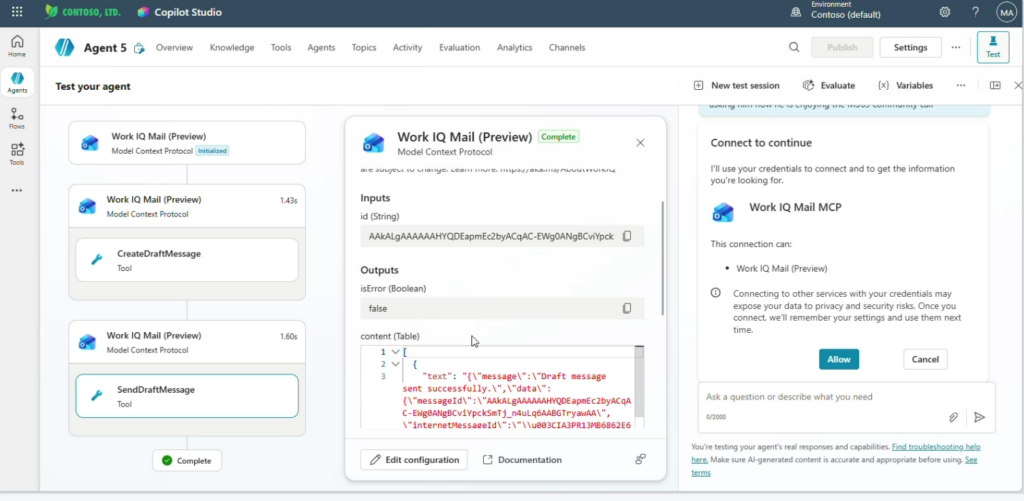The width and height of the screenshot is (1024, 501).
Task: Open the Analytics tab
Action: [514, 48]
